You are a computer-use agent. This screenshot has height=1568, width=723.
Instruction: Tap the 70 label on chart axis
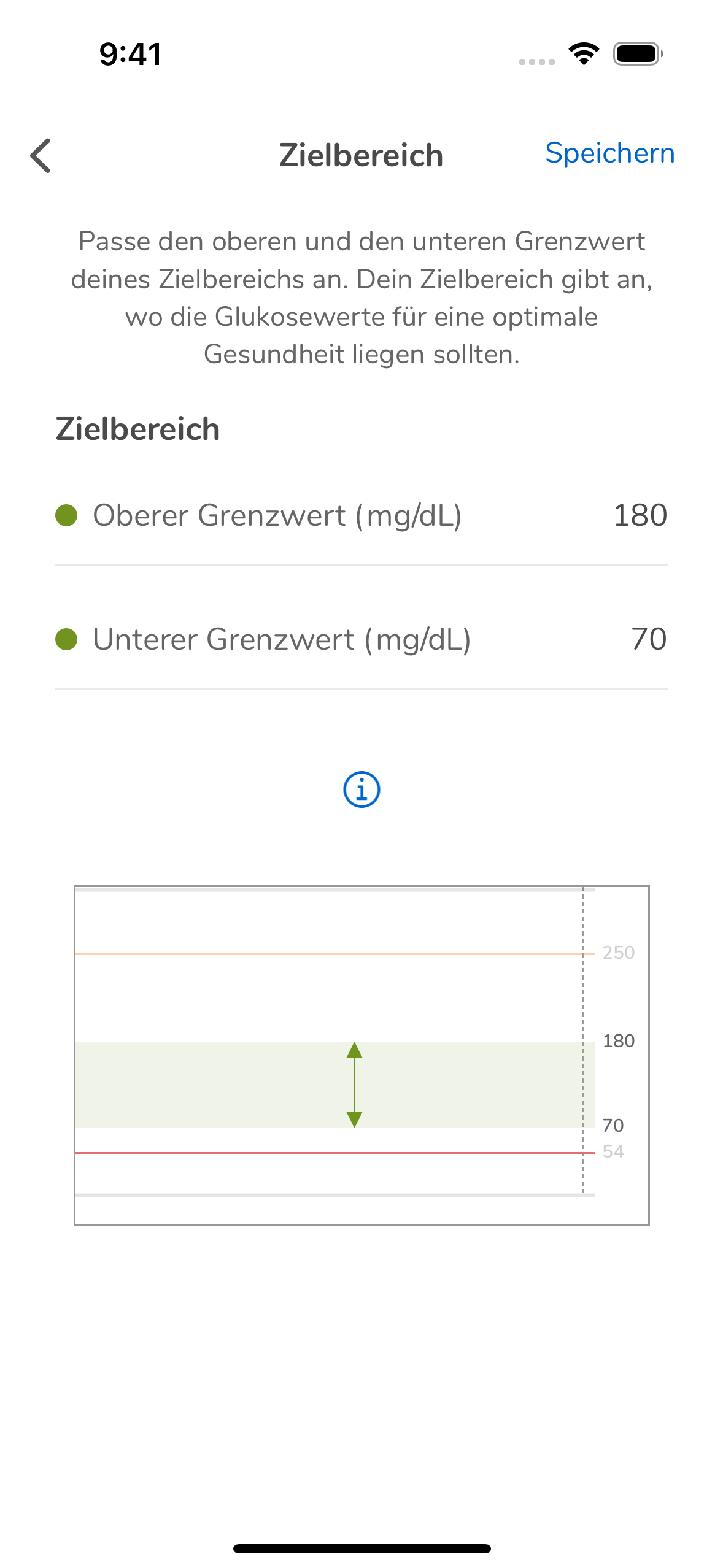point(613,1126)
